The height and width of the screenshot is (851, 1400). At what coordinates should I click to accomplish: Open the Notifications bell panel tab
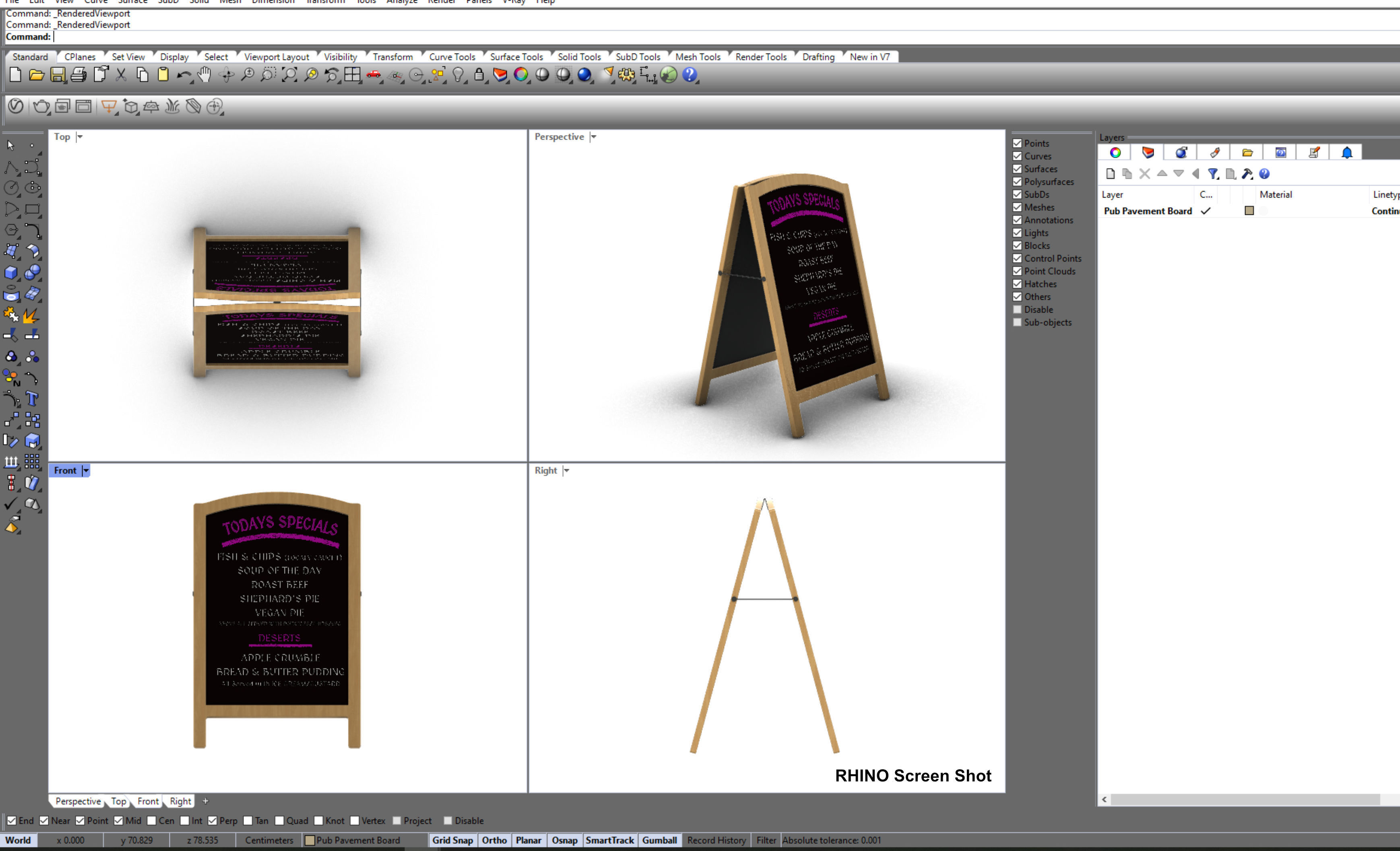click(x=1346, y=152)
